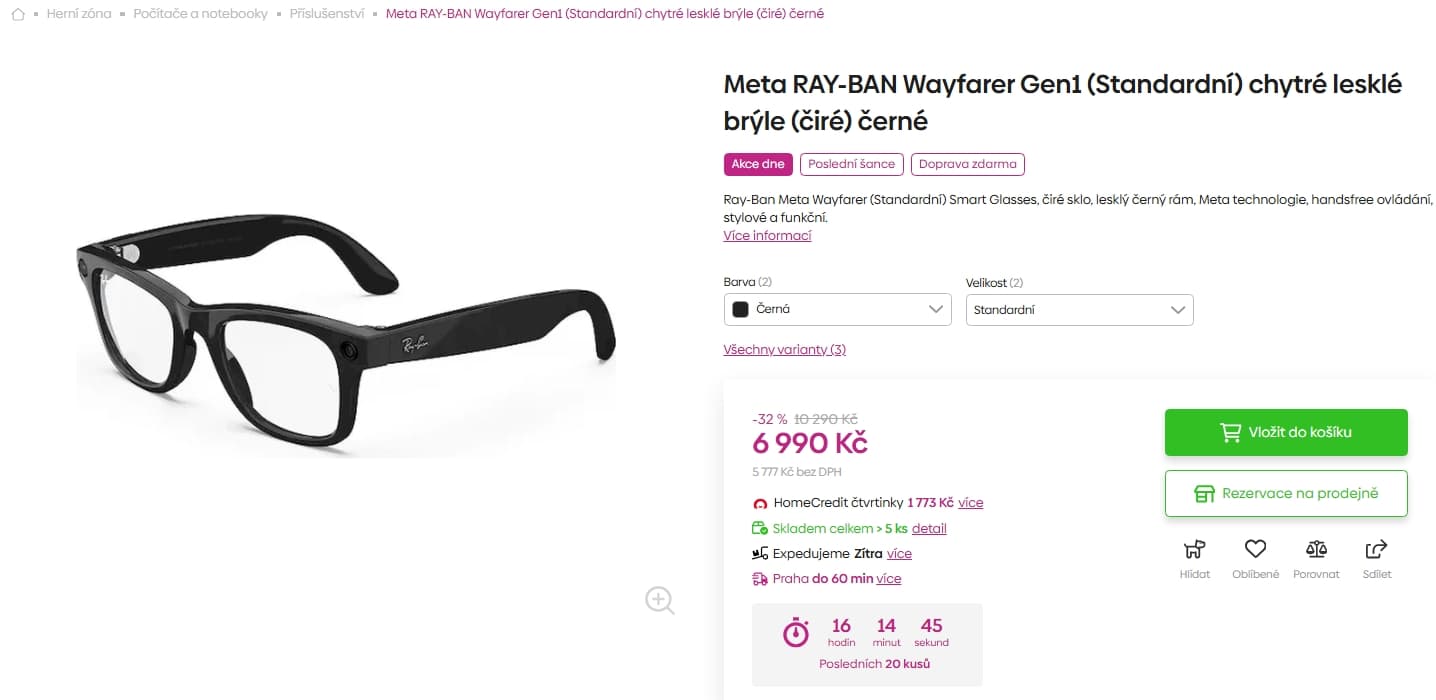Expand Všechny varianty (3) list
The height and width of the screenshot is (700, 1436).
tap(784, 349)
